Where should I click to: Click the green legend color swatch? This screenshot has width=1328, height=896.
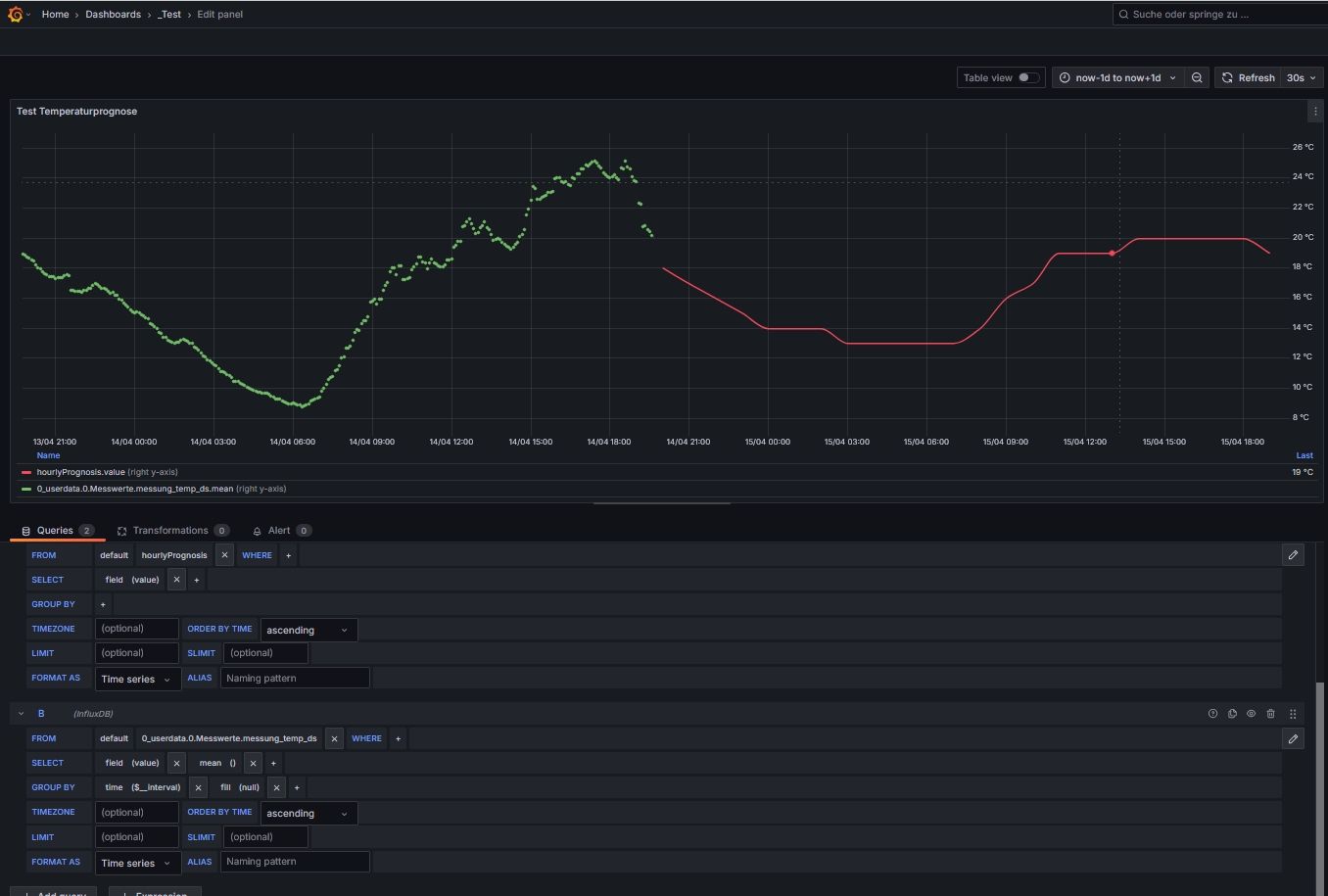click(26, 489)
